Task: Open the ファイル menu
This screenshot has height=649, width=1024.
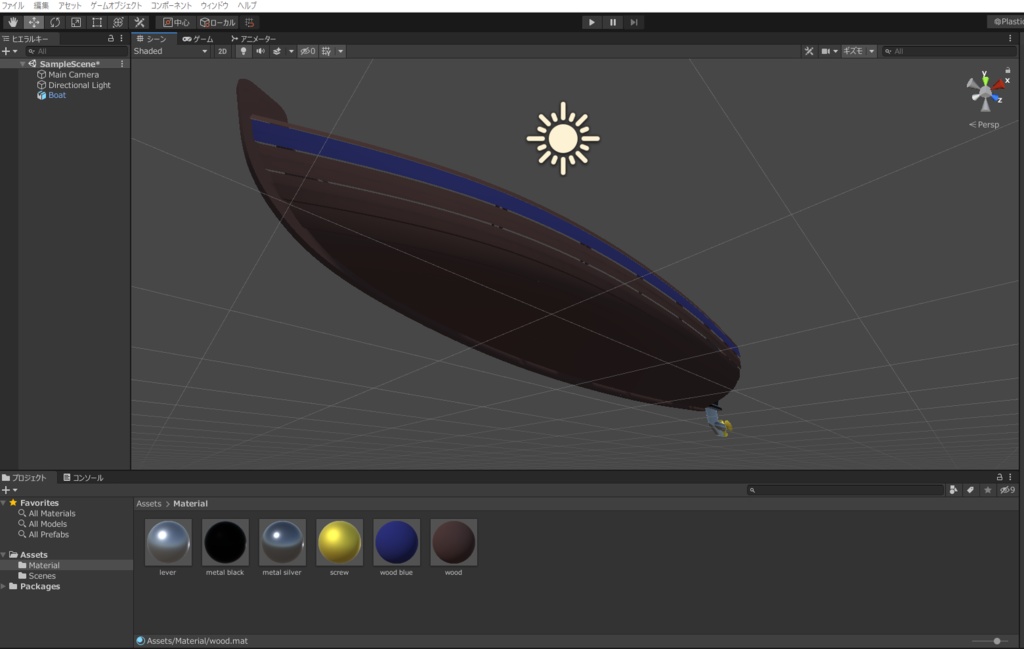Action: pyautogui.click(x=13, y=5)
